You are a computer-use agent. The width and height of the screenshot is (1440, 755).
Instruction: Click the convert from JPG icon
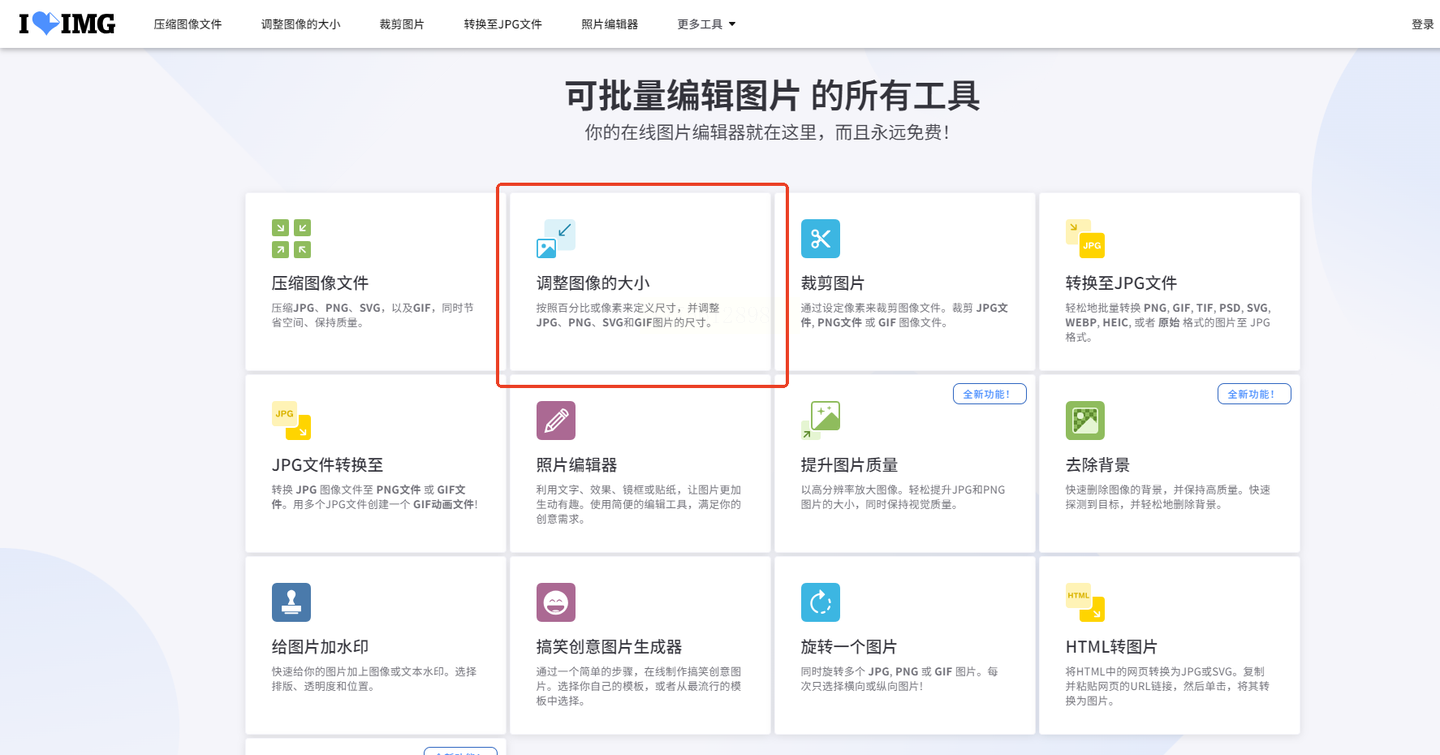point(291,421)
